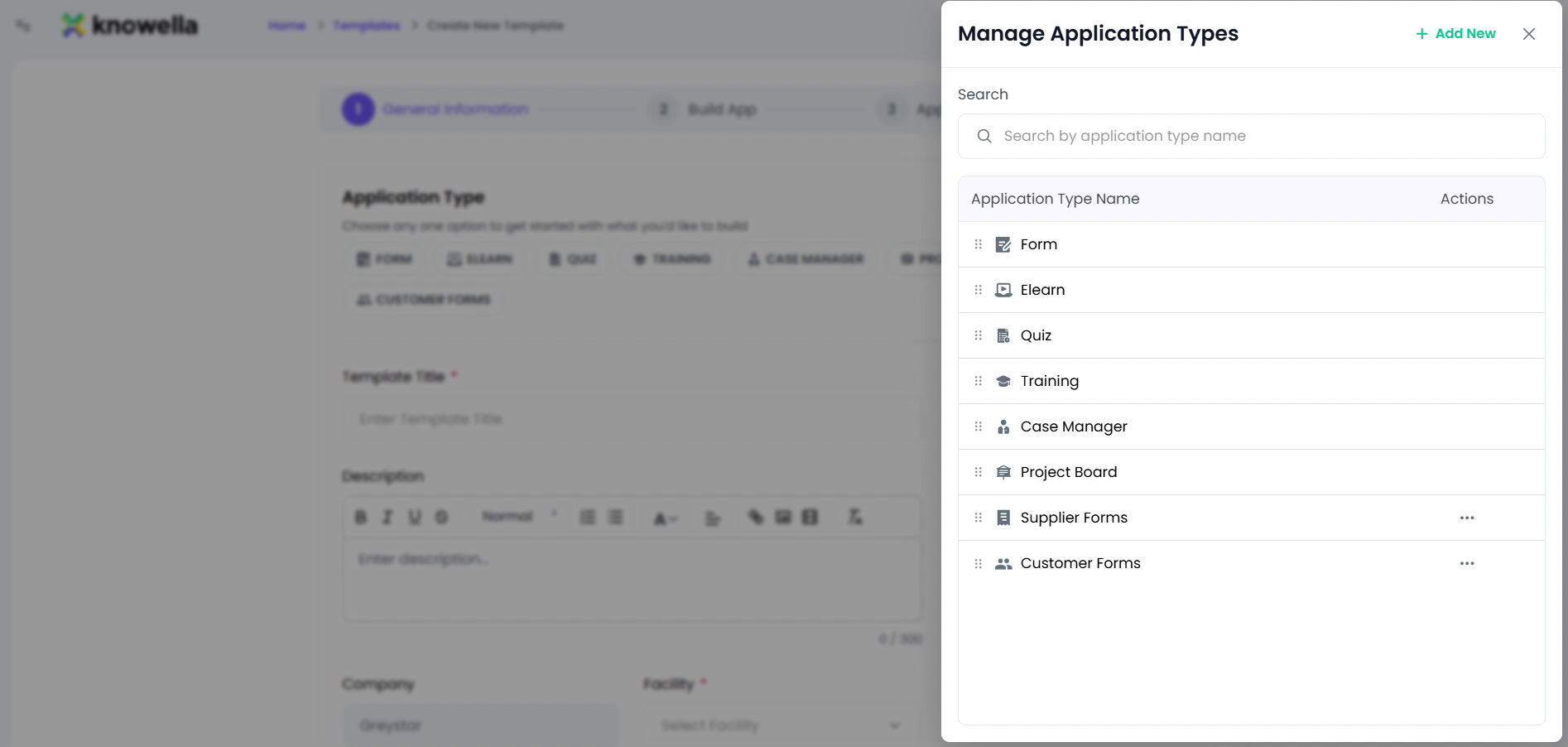Select the Quiz row text

click(1037, 335)
